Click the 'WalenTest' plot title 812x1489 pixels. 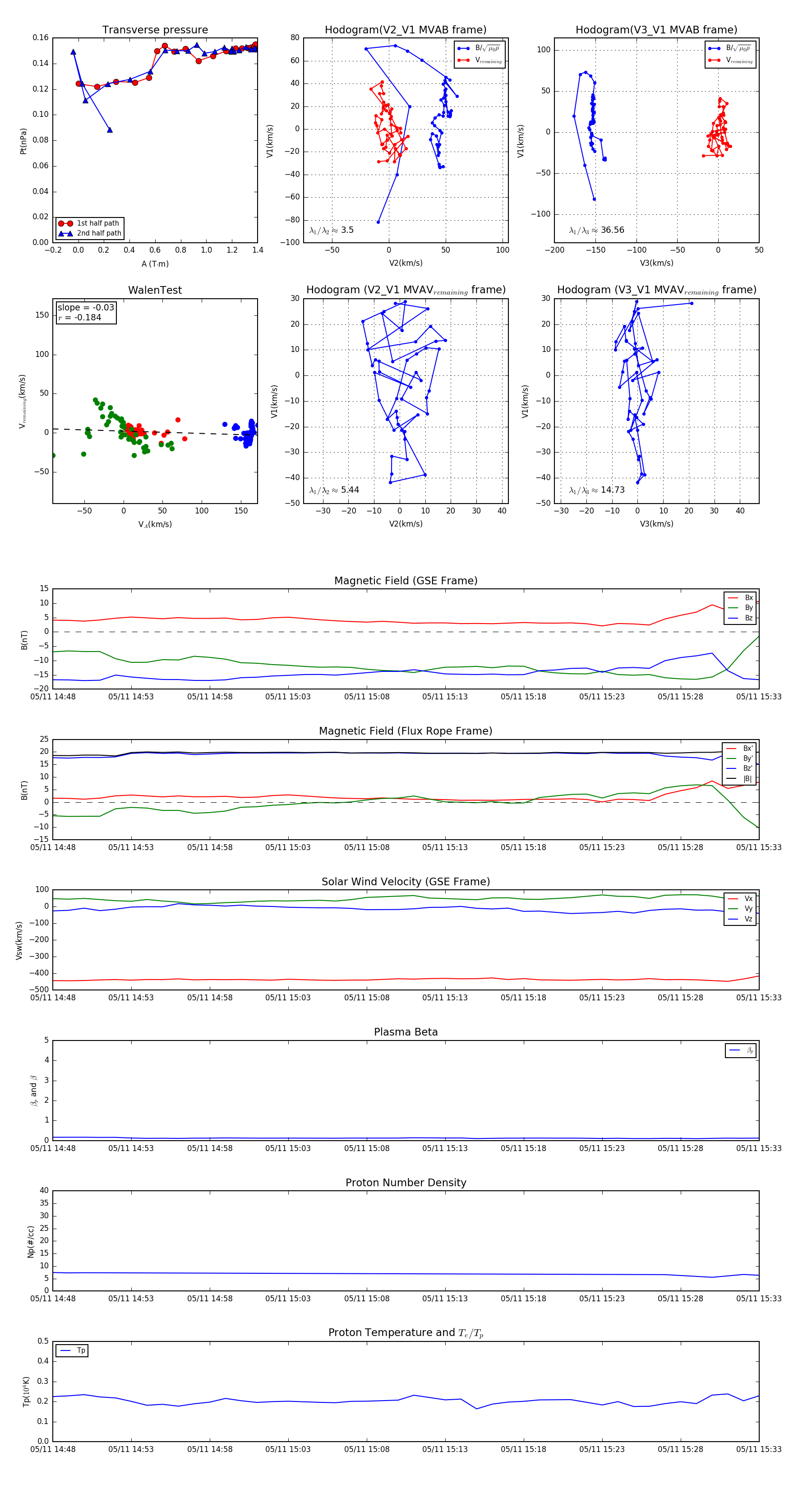(x=155, y=290)
